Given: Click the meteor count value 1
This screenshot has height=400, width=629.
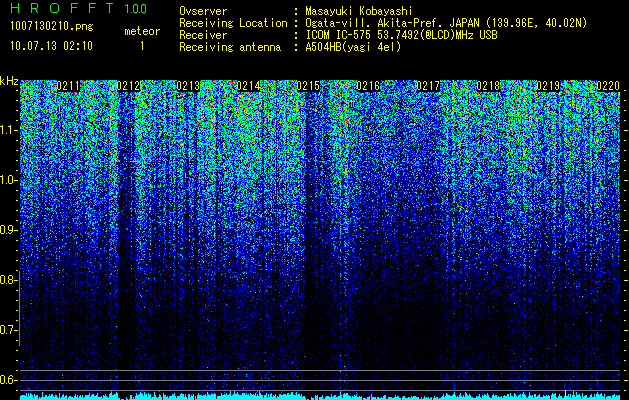Looking at the screenshot, I should pyautogui.click(x=142, y=46).
